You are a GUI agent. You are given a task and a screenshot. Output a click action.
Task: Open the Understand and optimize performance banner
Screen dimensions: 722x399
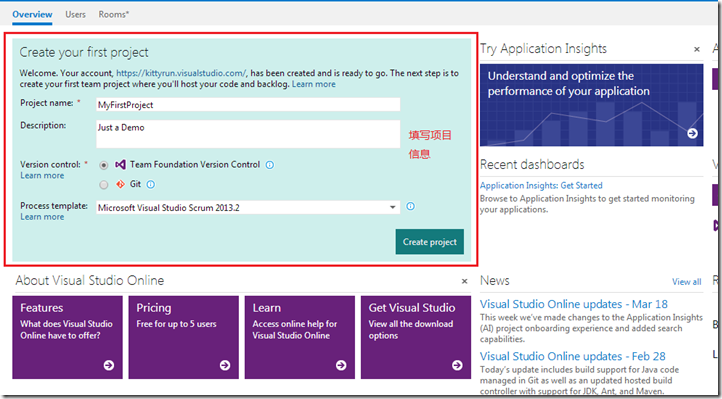click(591, 105)
